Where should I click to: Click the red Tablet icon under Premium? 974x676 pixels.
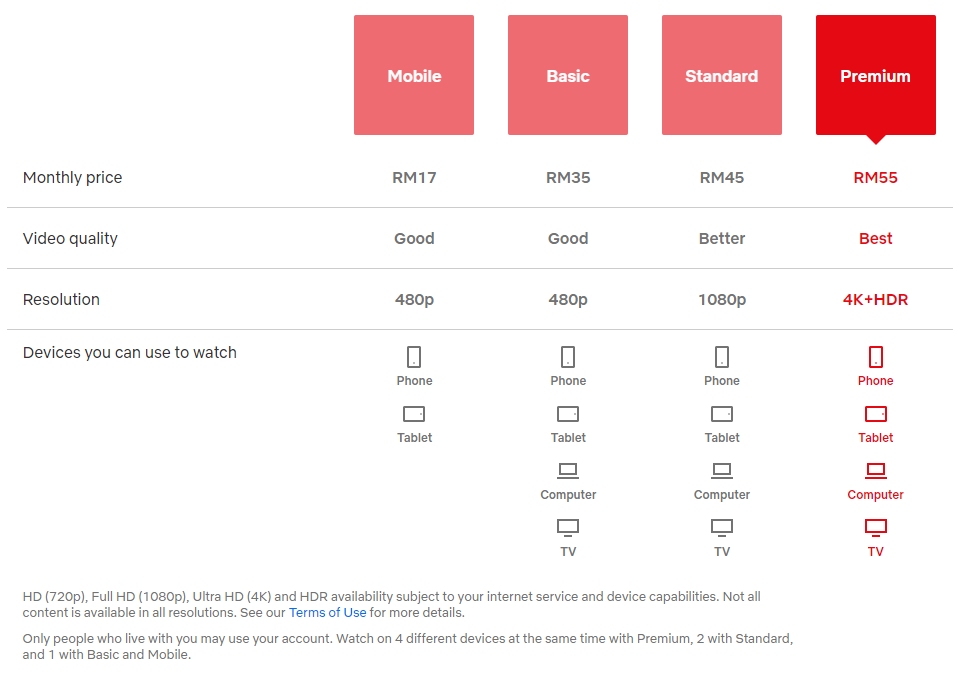coord(876,414)
